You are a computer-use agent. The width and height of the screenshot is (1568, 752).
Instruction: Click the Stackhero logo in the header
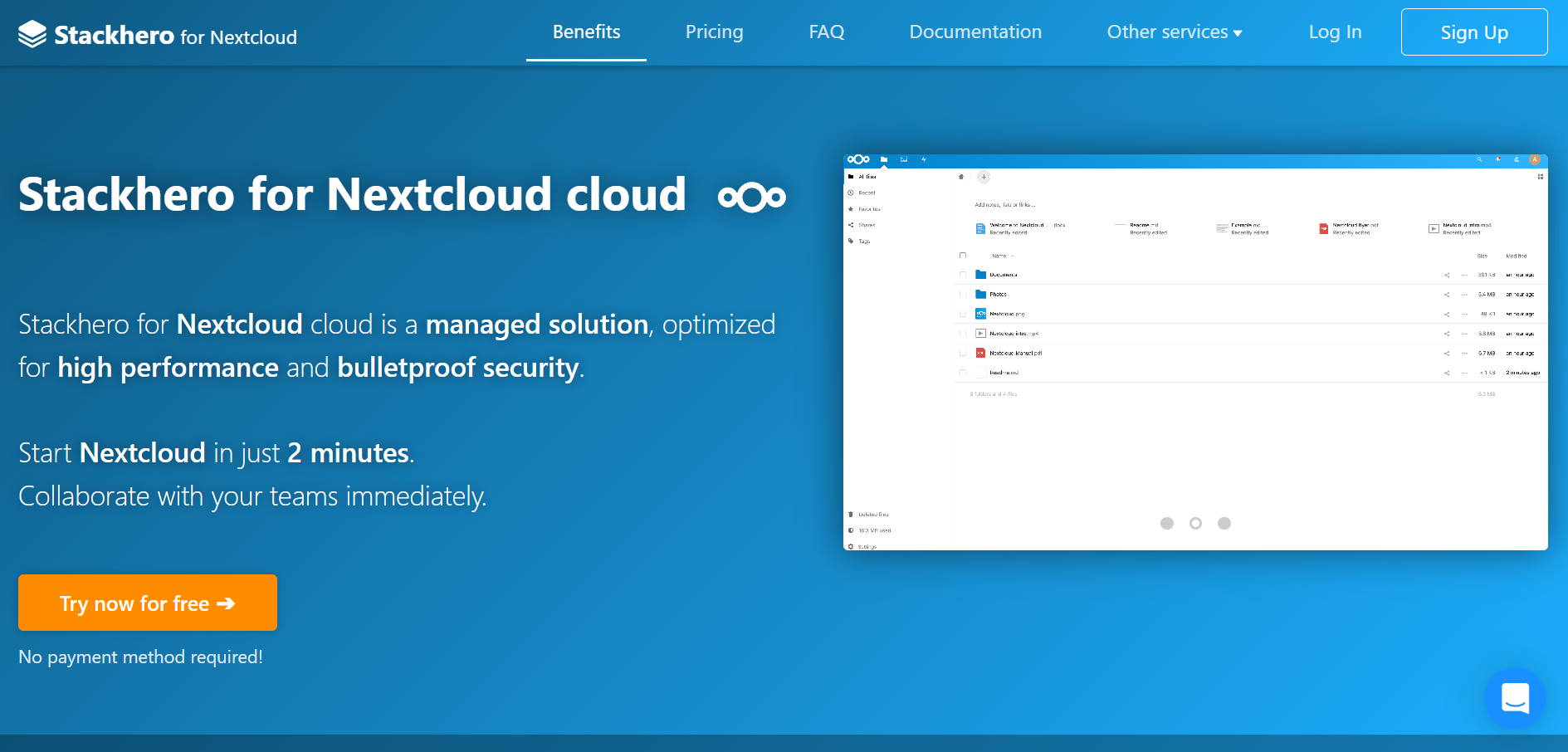pos(32,34)
